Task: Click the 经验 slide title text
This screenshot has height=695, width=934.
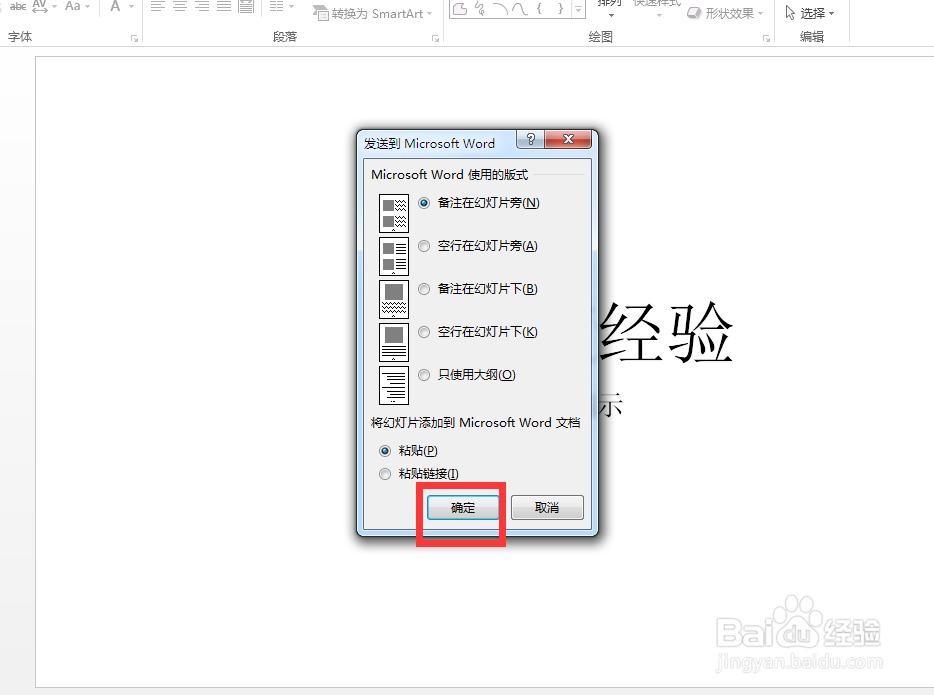Action: point(665,332)
